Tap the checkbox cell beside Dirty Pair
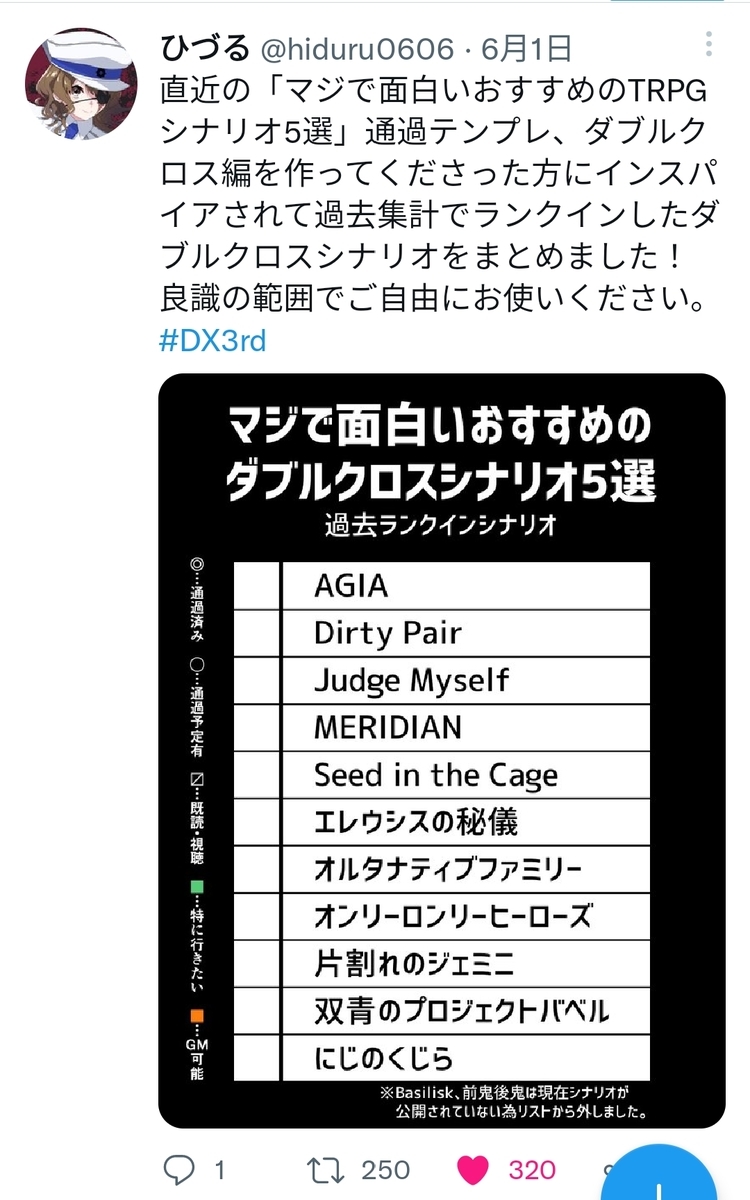The height and width of the screenshot is (1200, 750). tap(257, 633)
